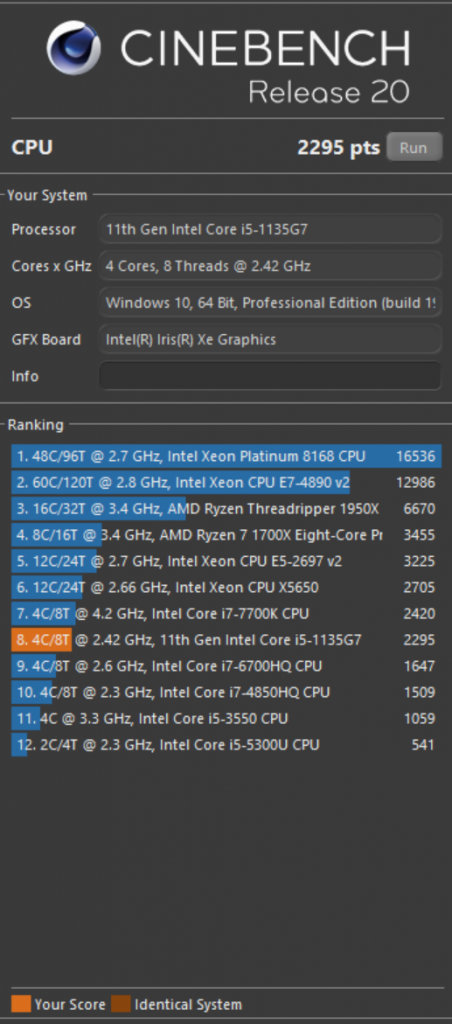
Task: Click the 12986 score value
Action: click(415, 483)
